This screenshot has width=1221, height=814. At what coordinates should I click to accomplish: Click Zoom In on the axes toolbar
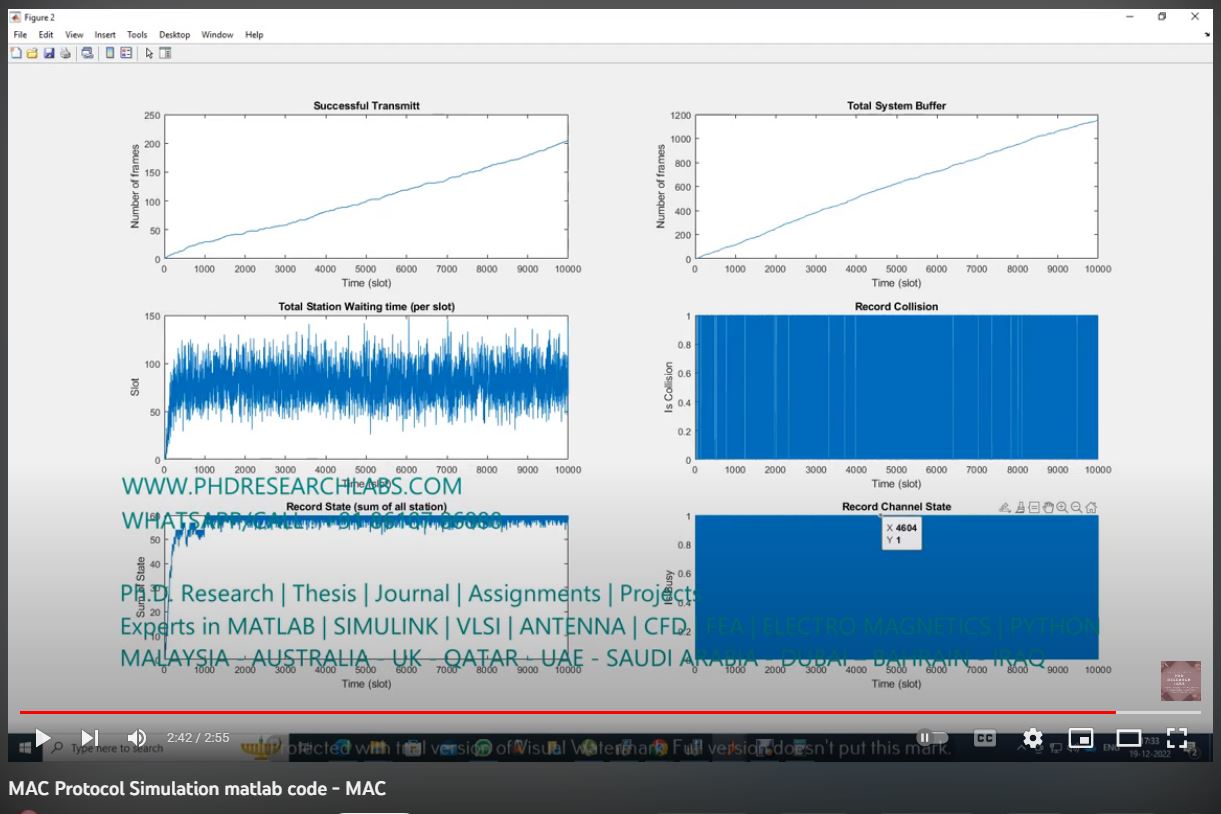point(1062,508)
